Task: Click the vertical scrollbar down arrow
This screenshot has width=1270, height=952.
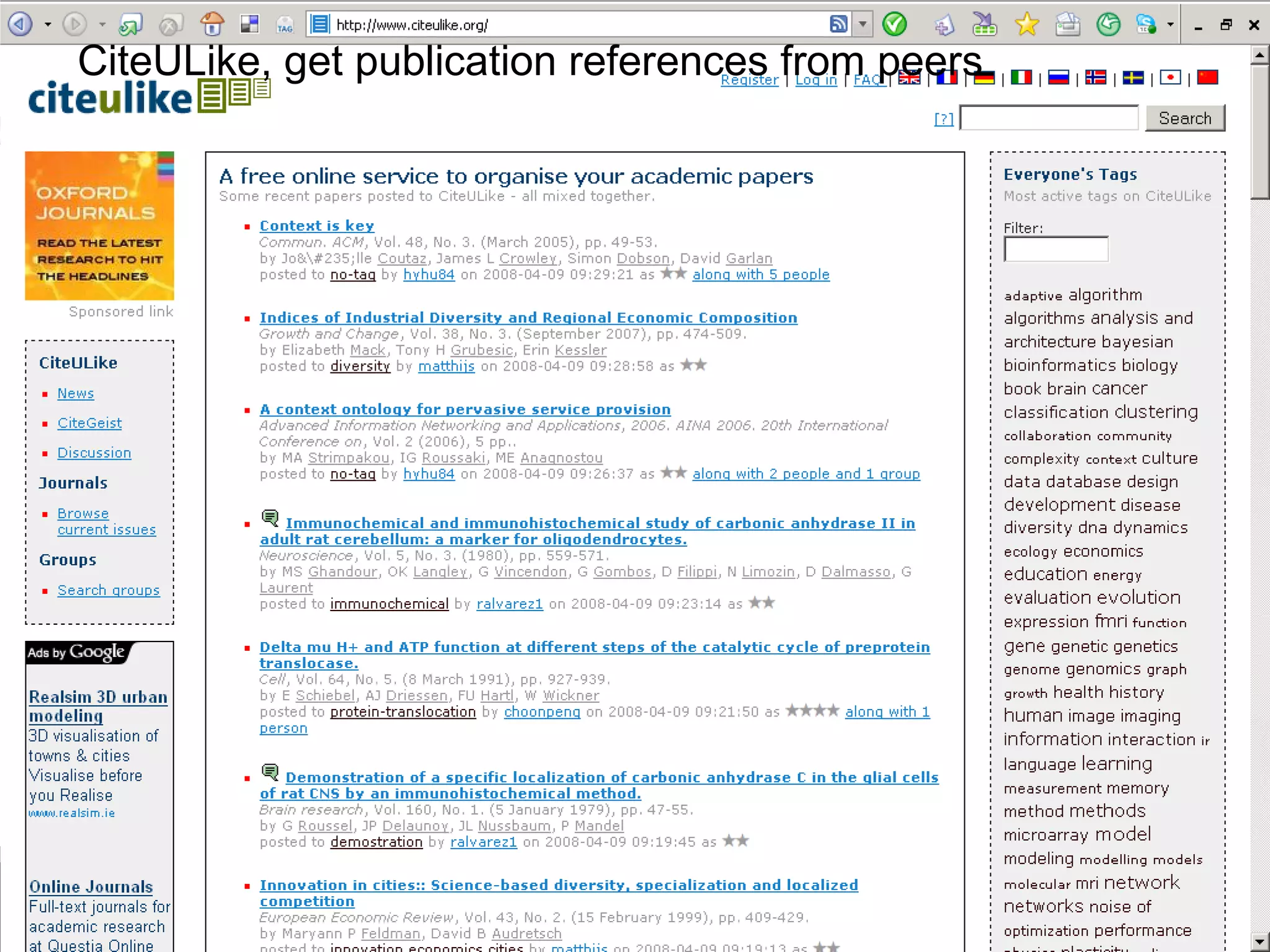Action: click(x=1259, y=941)
